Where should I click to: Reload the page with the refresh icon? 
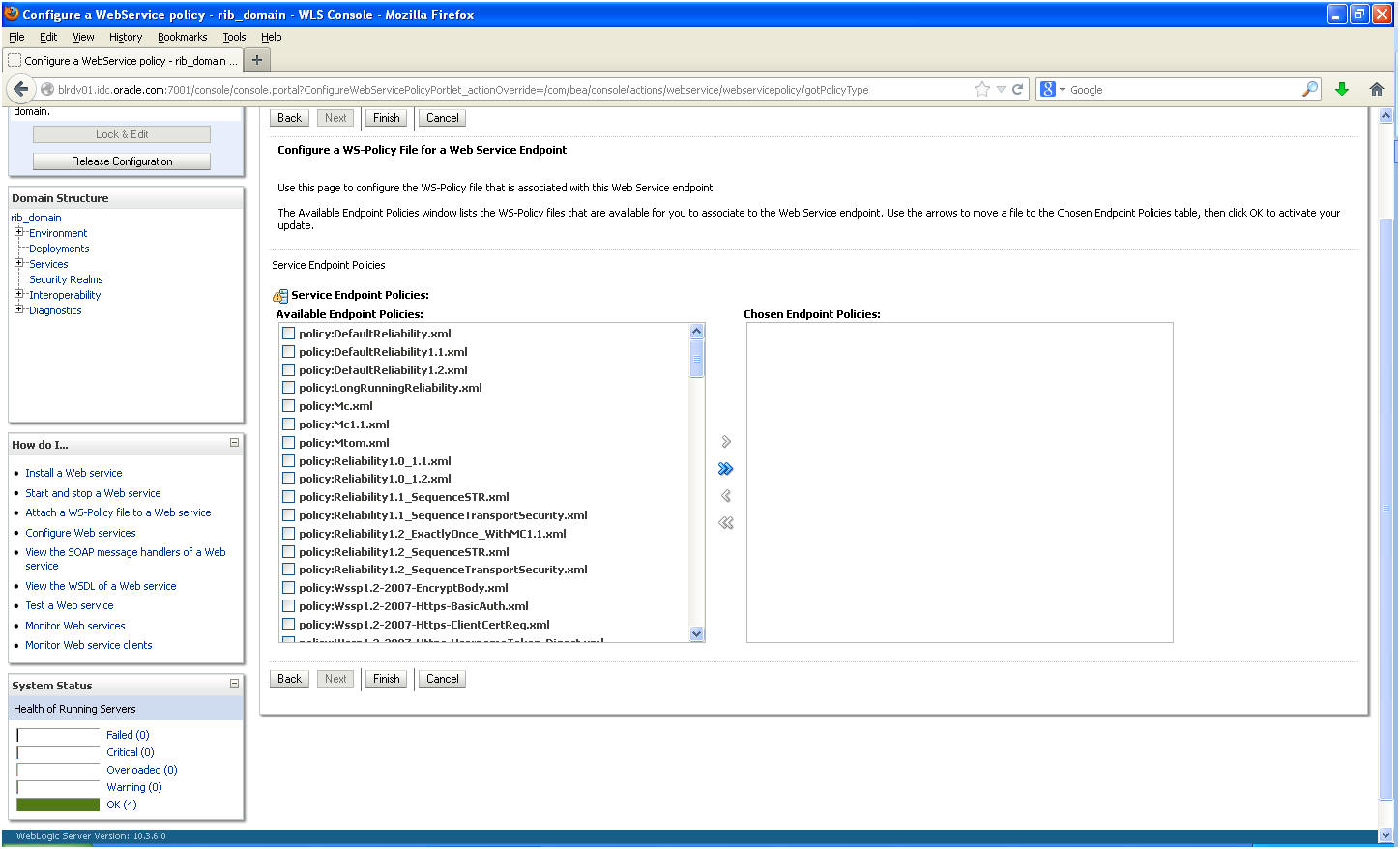(x=1017, y=89)
